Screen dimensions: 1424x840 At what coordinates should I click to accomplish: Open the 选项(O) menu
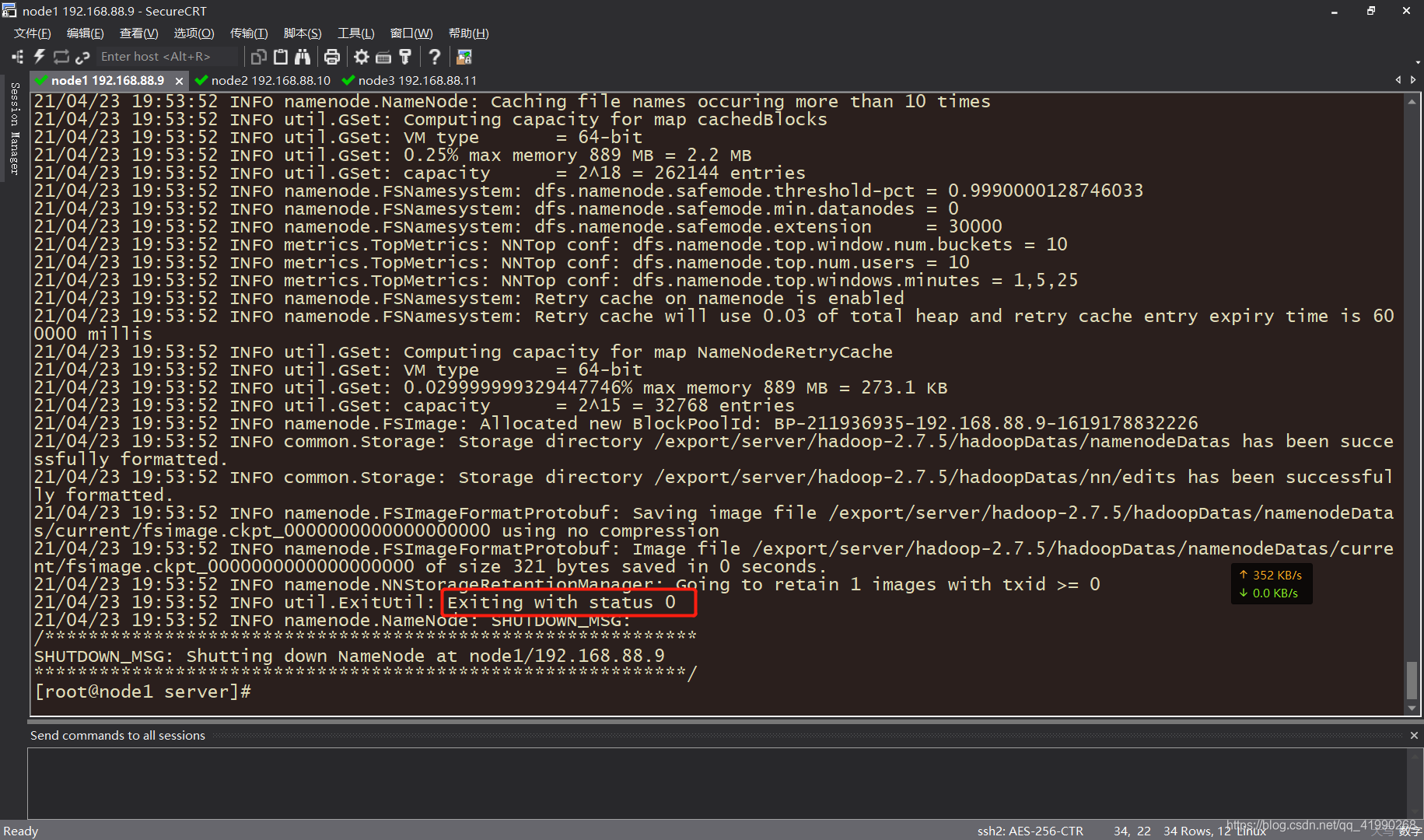pyautogui.click(x=194, y=33)
